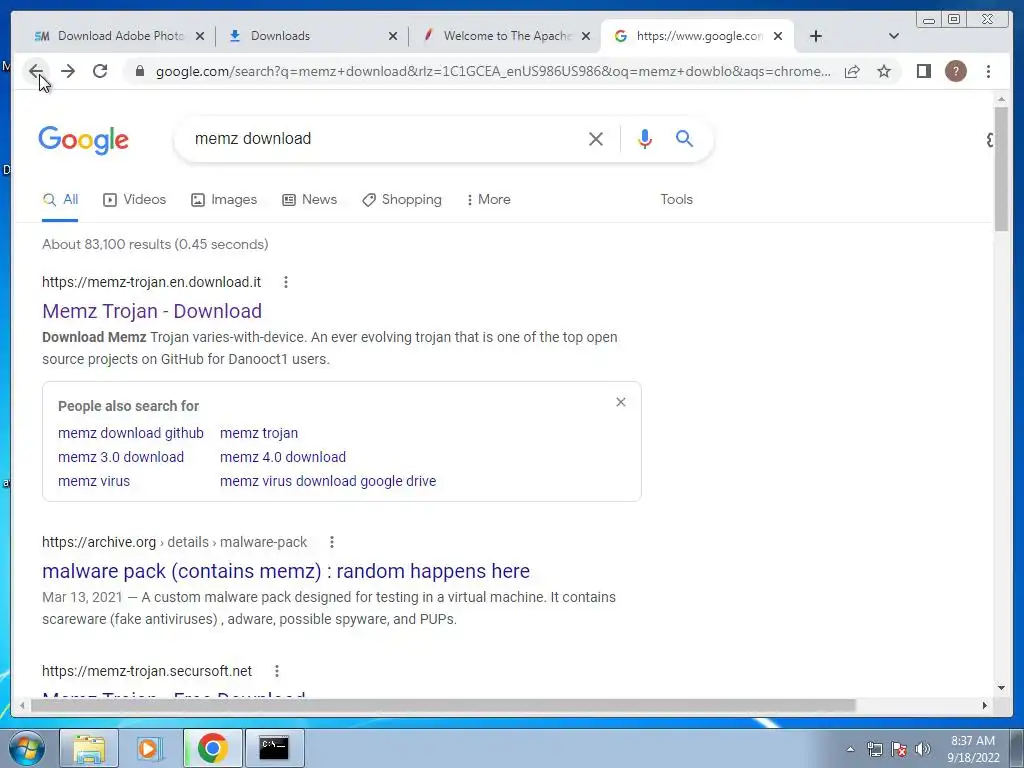The height and width of the screenshot is (768, 1024).
Task: Click the scroll down arrow
Action: click(1001, 687)
